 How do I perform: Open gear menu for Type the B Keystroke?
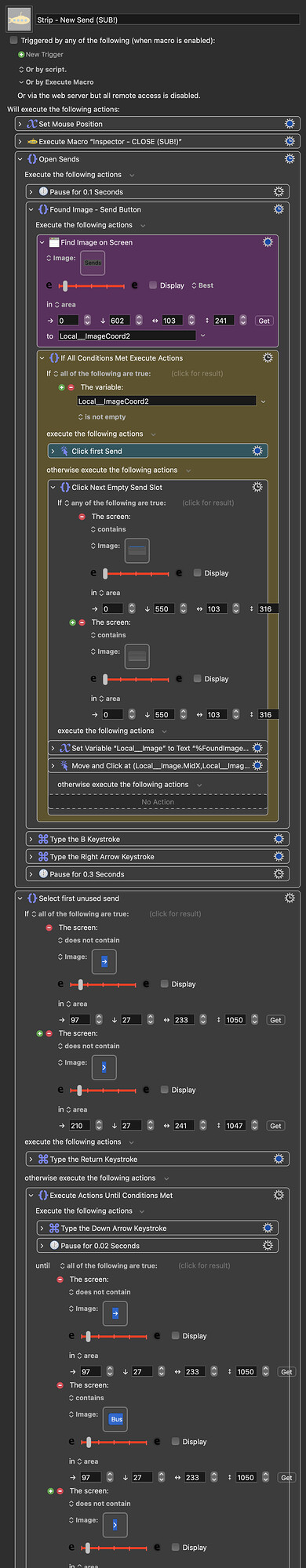pos(279,839)
